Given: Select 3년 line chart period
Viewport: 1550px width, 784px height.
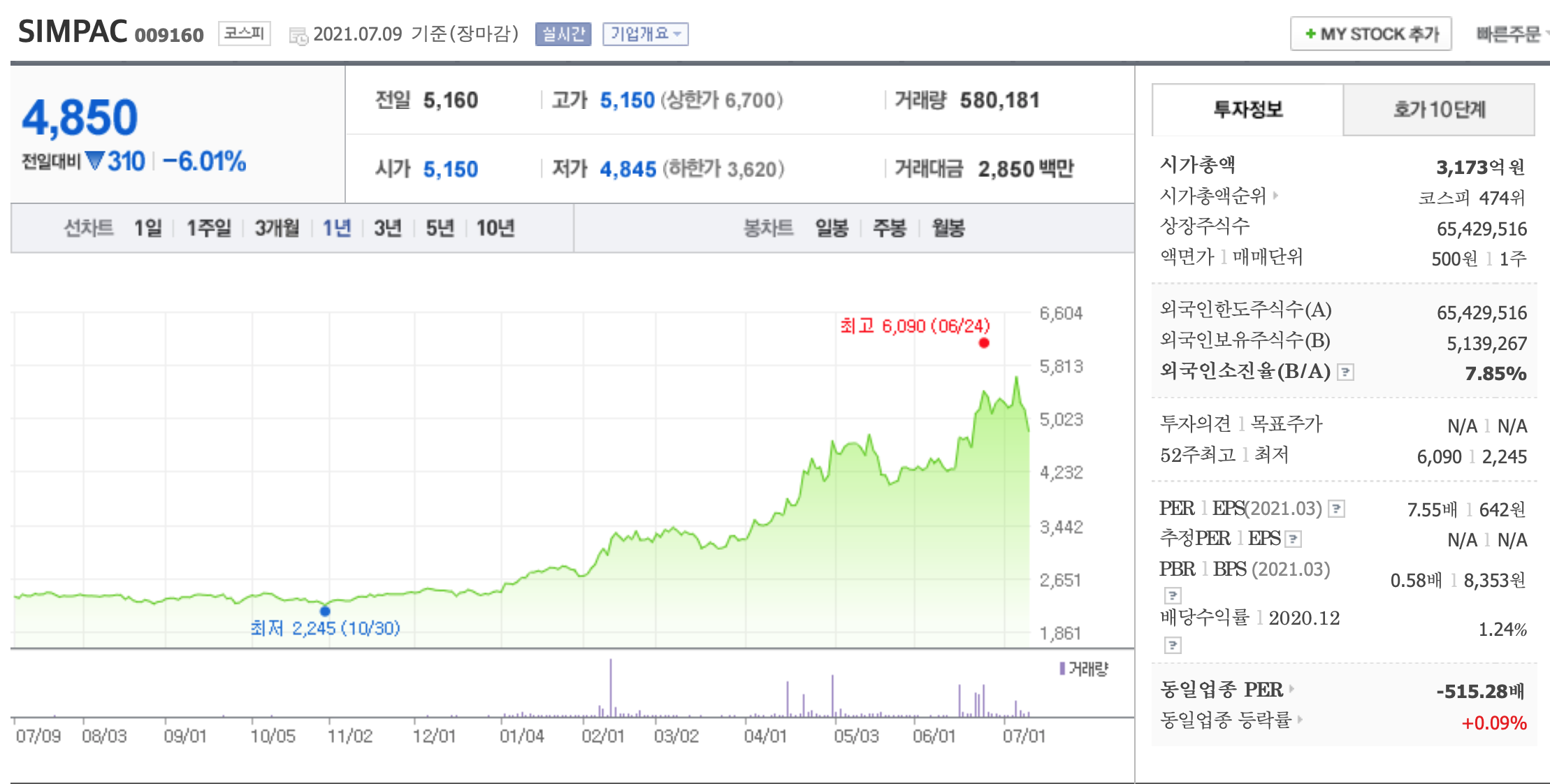Looking at the screenshot, I should 388,228.
